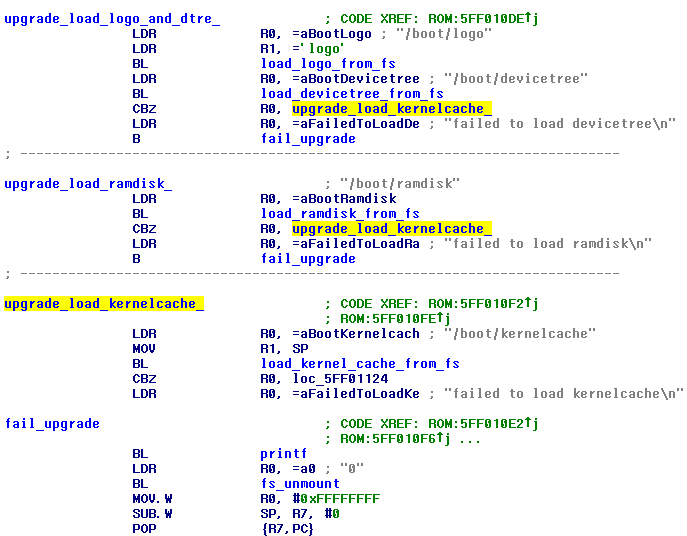The image size is (687, 536).
Task: Select the fail_upgrade label definition
Action: (52, 424)
